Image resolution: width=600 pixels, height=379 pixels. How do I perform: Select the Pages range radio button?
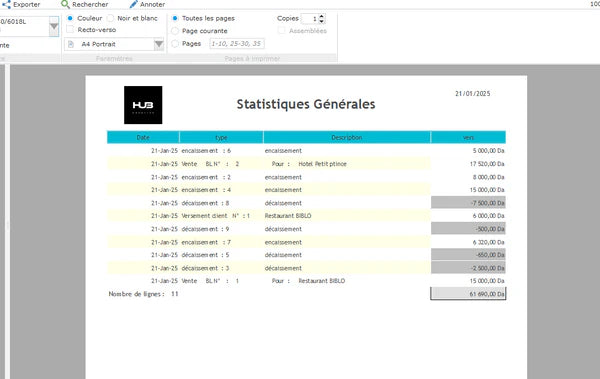175,44
